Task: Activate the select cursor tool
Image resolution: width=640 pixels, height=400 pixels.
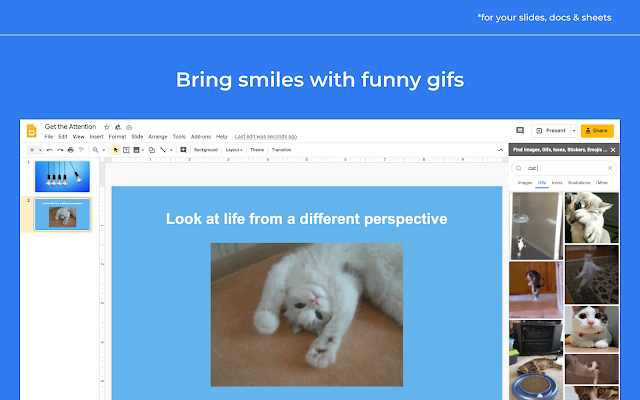Action: pyautogui.click(x=116, y=150)
